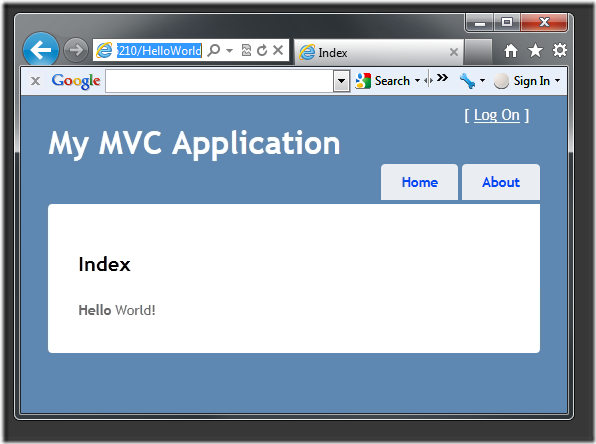Click the My MVC Application title
Image resolution: width=596 pixels, height=444 pixels.
tap(194, 144)
